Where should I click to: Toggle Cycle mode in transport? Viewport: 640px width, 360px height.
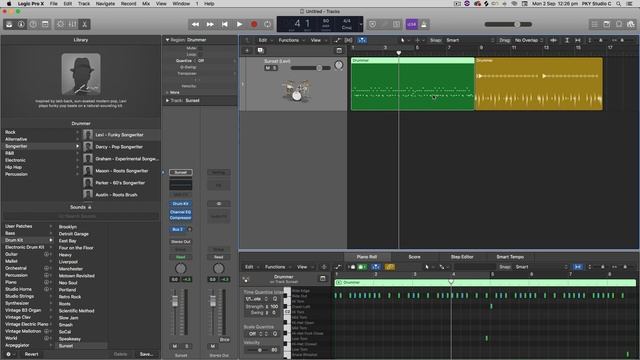[x=267, y=24]
